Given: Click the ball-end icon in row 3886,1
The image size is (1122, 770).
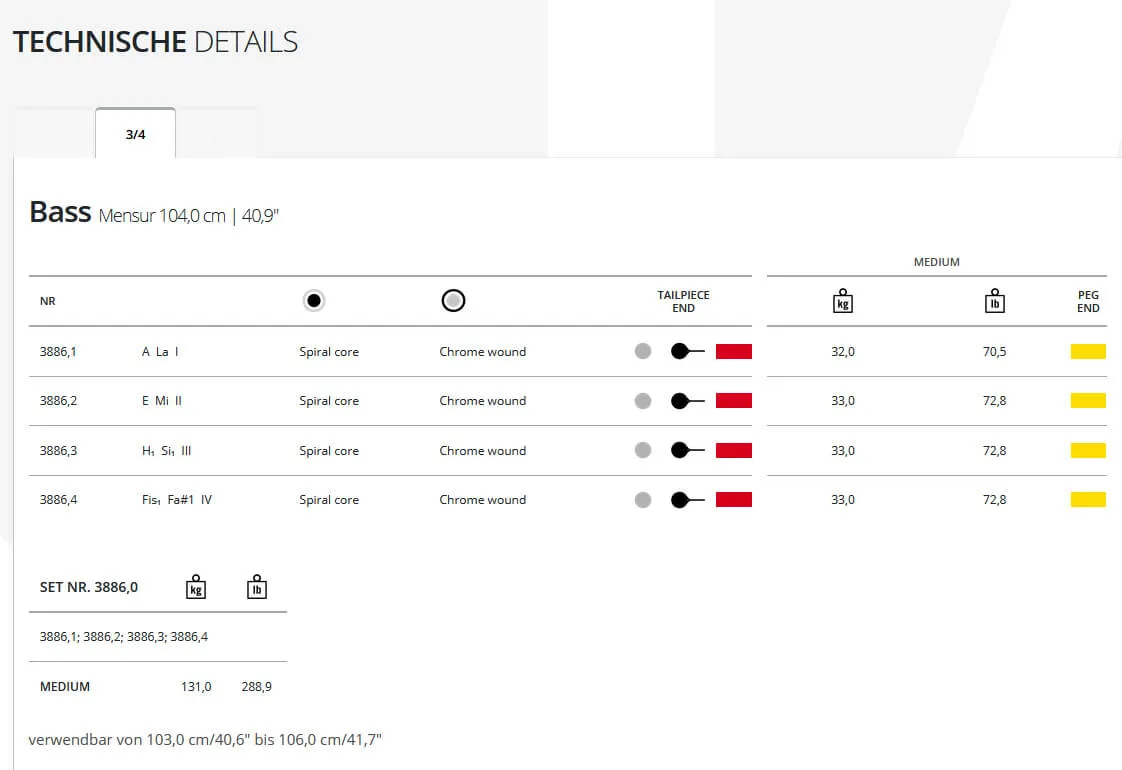Looking at the screenshot, I should pos(687,351).
